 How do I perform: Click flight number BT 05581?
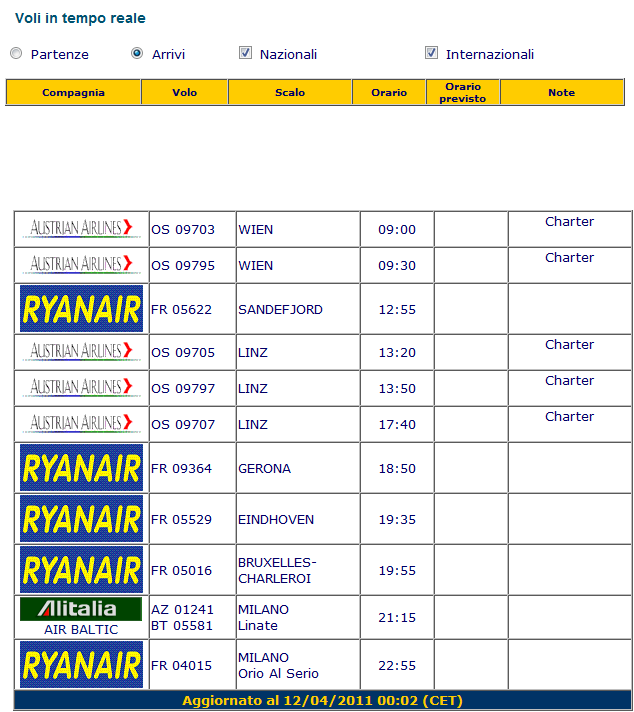coord(182,626)
